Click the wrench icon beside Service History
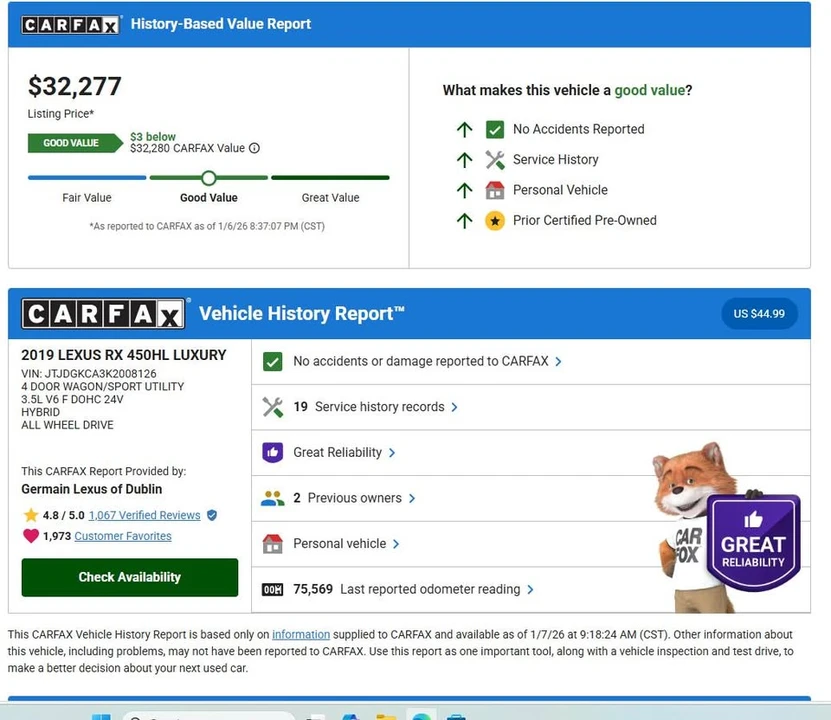The image size is (831, 720). (x=495, y=159)
